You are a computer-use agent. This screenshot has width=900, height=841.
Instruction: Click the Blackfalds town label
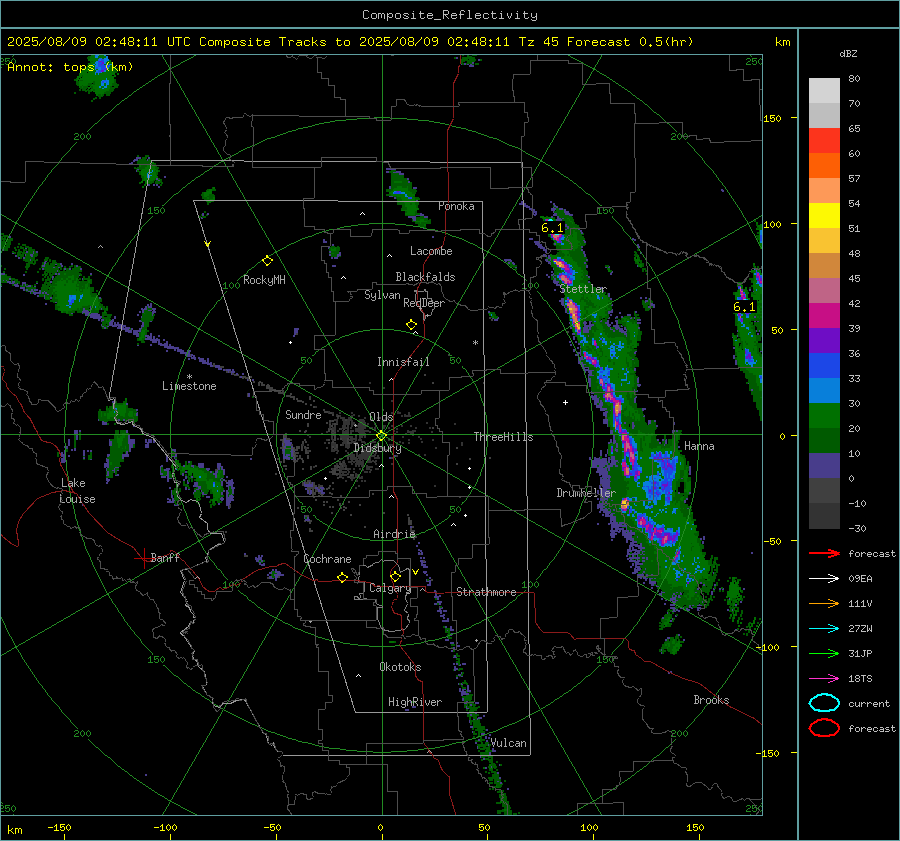pyautogui.click(x=425, y=277)
